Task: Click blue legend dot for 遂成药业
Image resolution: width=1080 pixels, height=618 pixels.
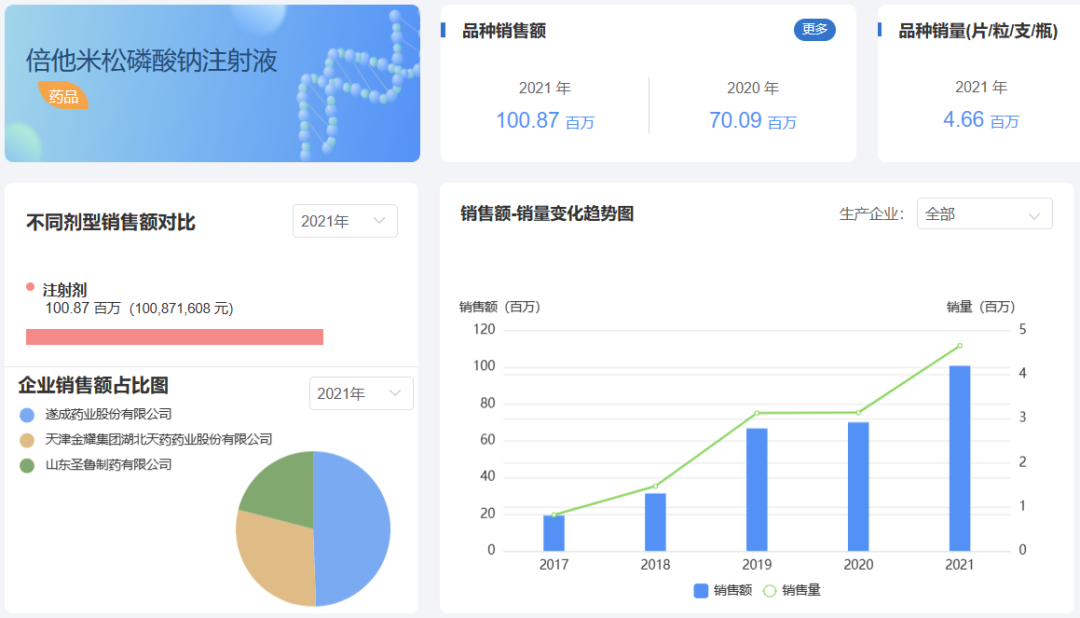Action: coord(27,415)
